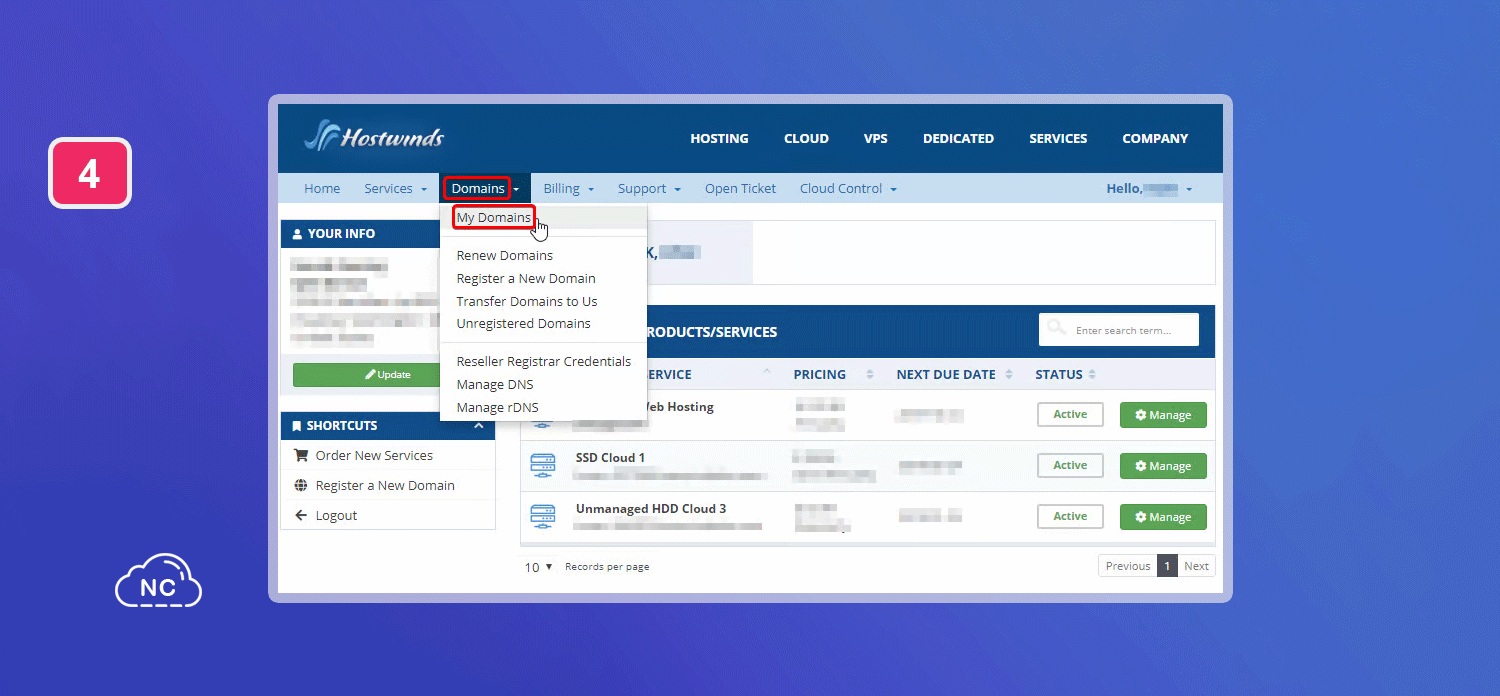This screenshot has height=696, width=1500.
Task: Select Manage DNS entry
Action: (495, 384)
